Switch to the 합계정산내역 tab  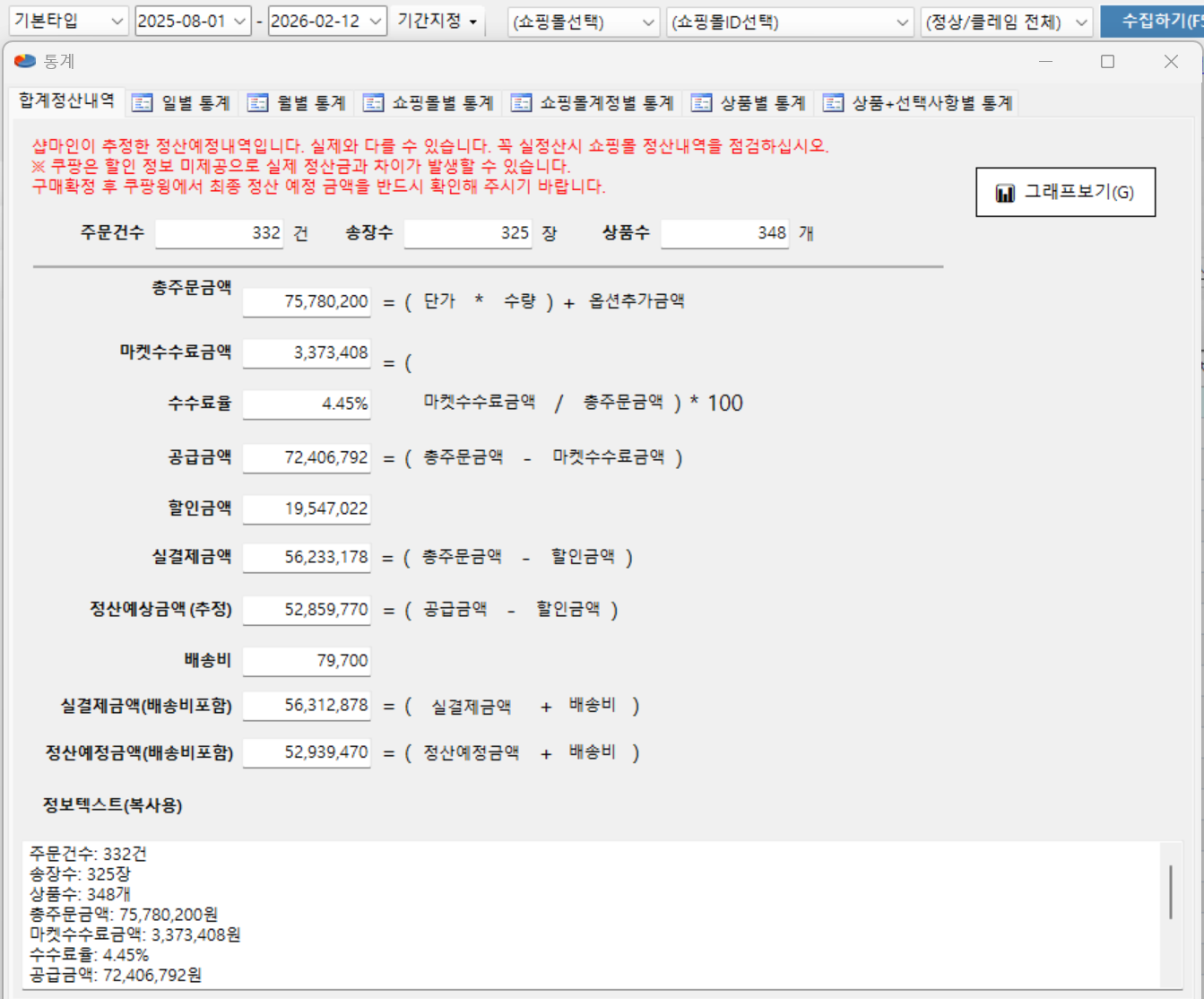66,101
